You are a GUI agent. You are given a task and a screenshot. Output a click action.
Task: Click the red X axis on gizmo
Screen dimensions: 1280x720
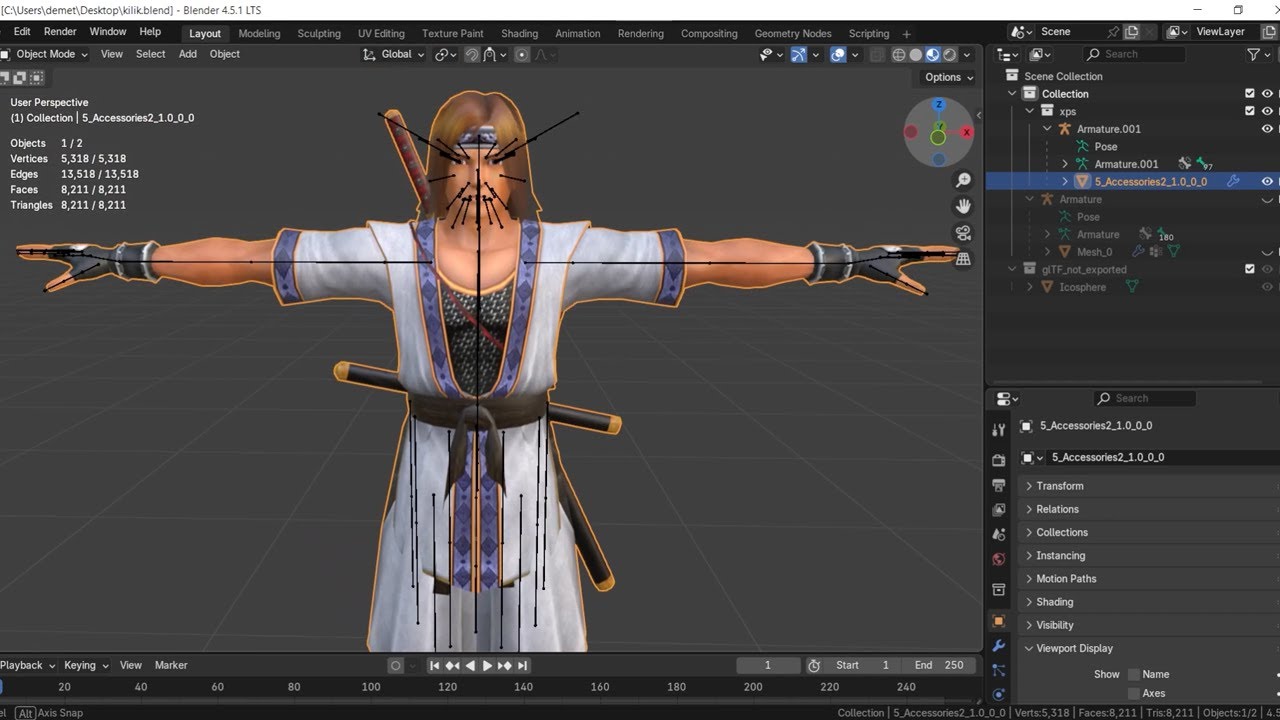[x=967, y=132]
